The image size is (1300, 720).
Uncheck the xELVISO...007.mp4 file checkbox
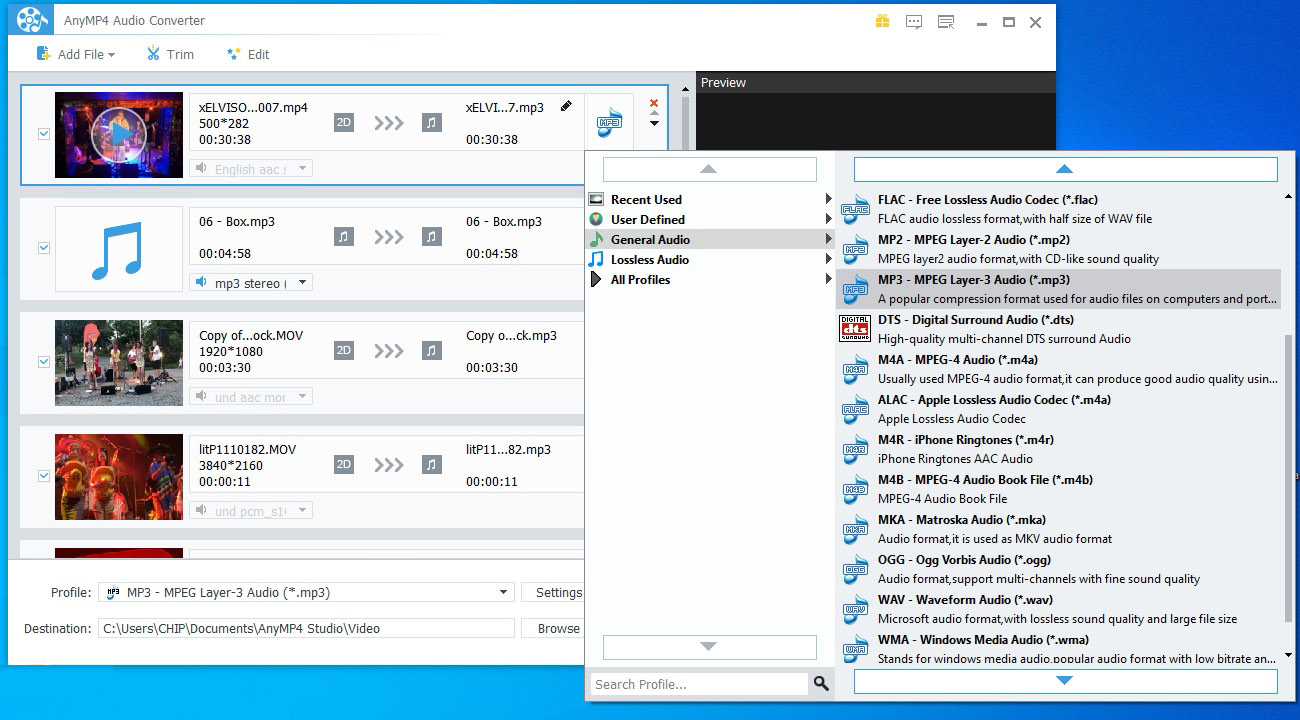(44, 134)
